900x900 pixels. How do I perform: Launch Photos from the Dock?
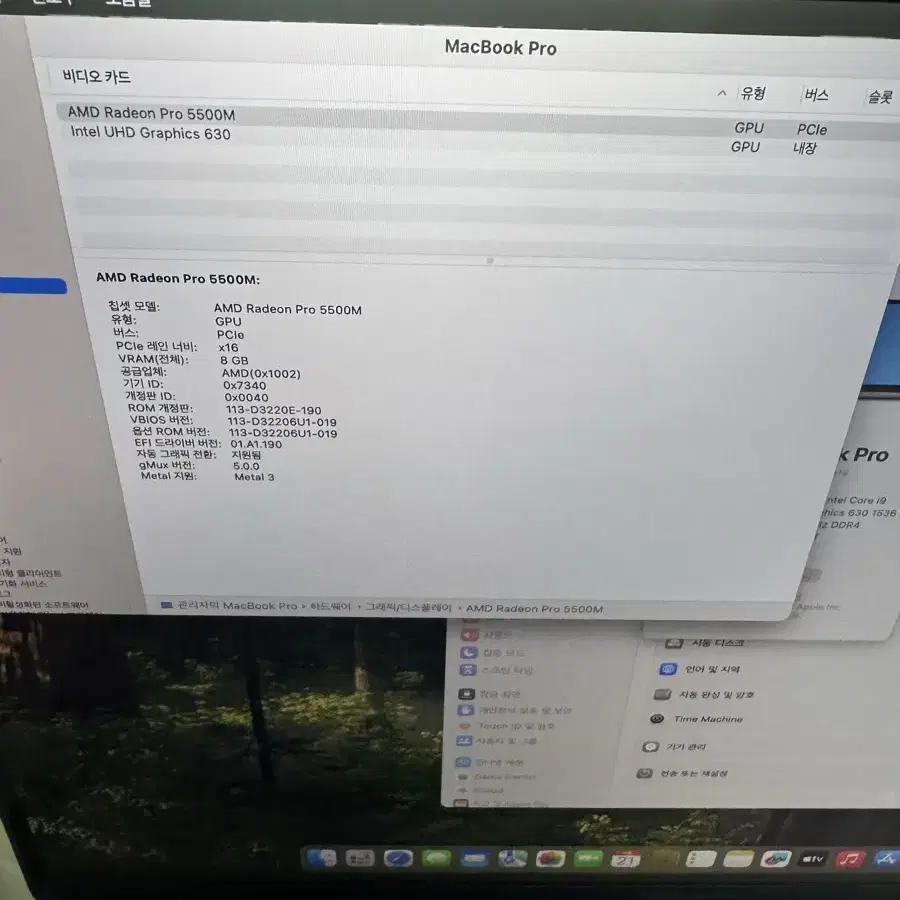click(550, 859)
